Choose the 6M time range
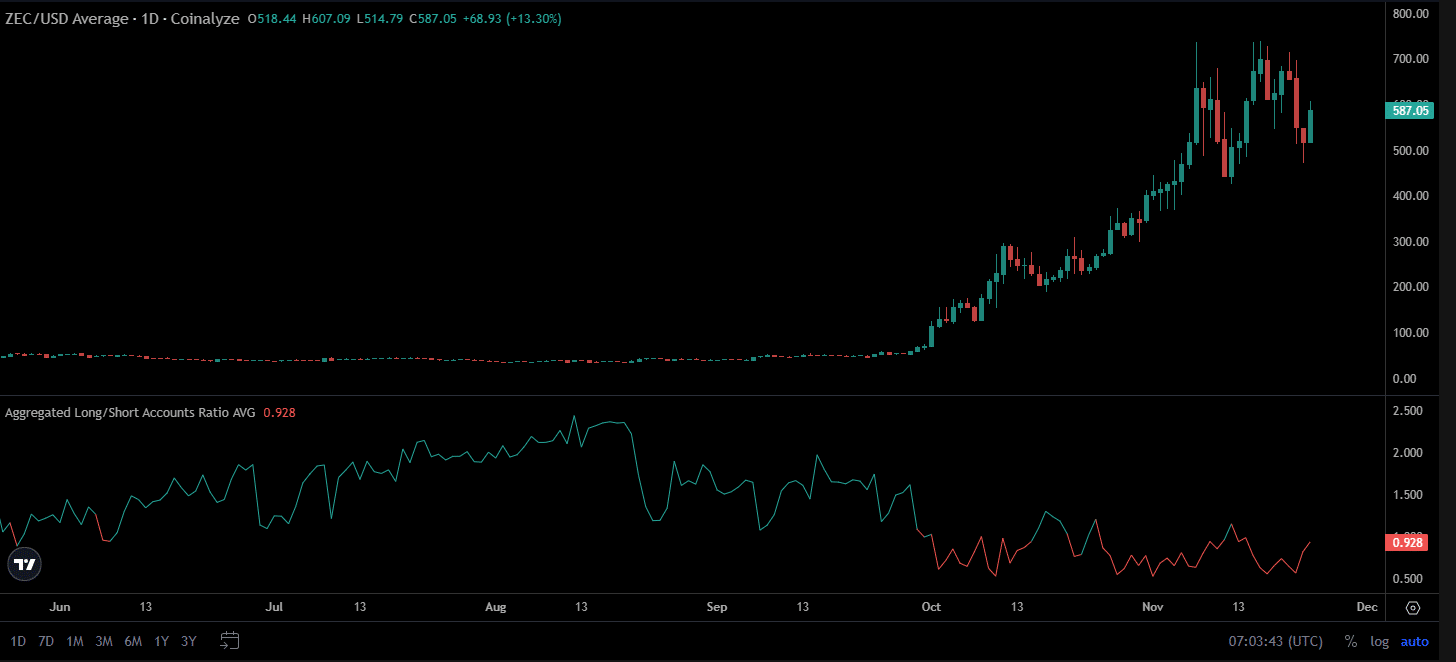This screenshot has height=662, width=1456. pos(133,642)
